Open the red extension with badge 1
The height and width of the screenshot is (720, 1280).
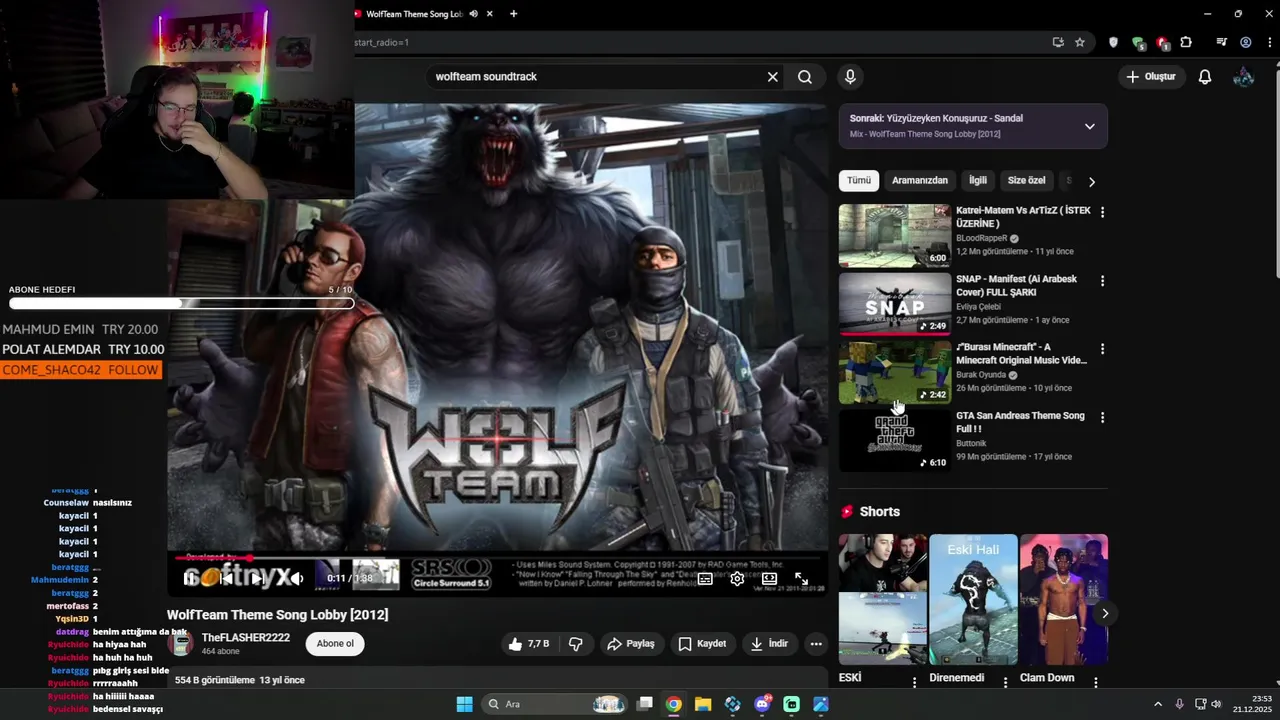coord(1162,42)
